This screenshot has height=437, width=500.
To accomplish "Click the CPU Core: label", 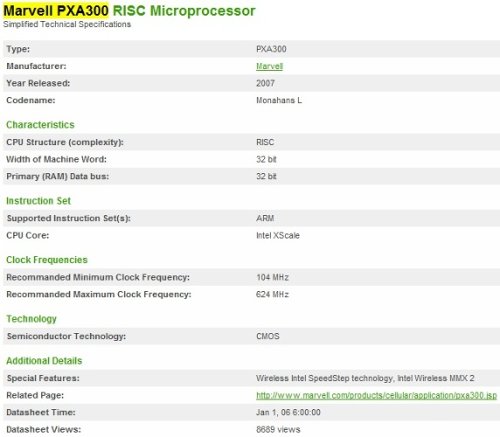I will tap(28, 235).
